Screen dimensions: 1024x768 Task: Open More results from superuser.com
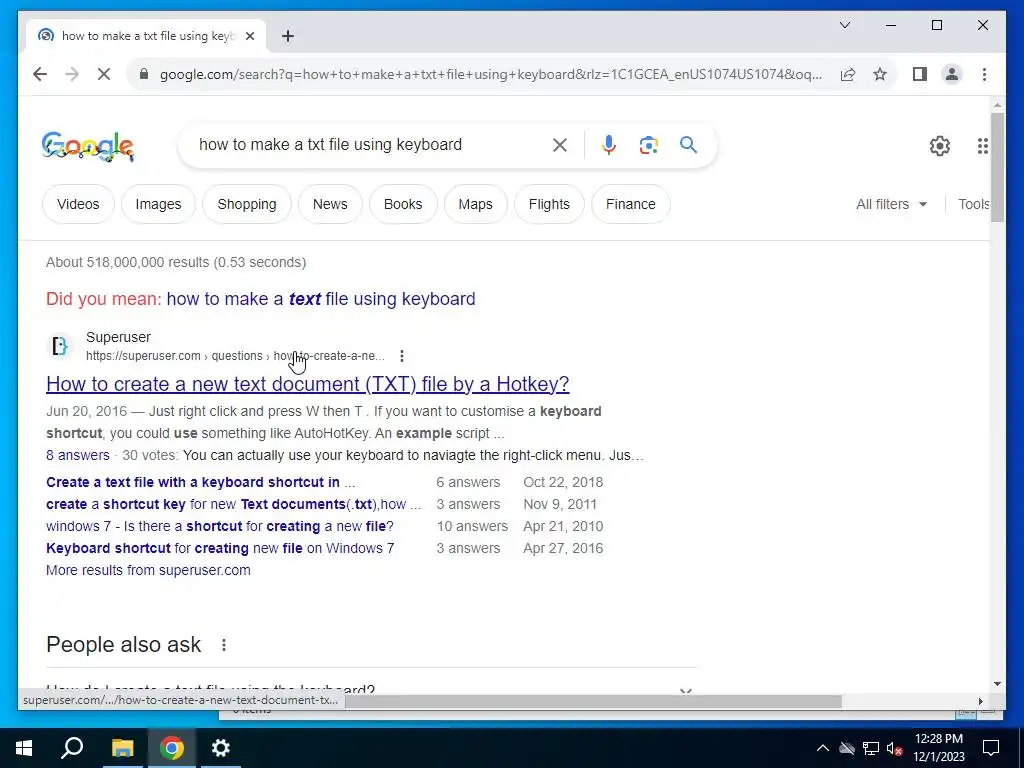(148, 570)
